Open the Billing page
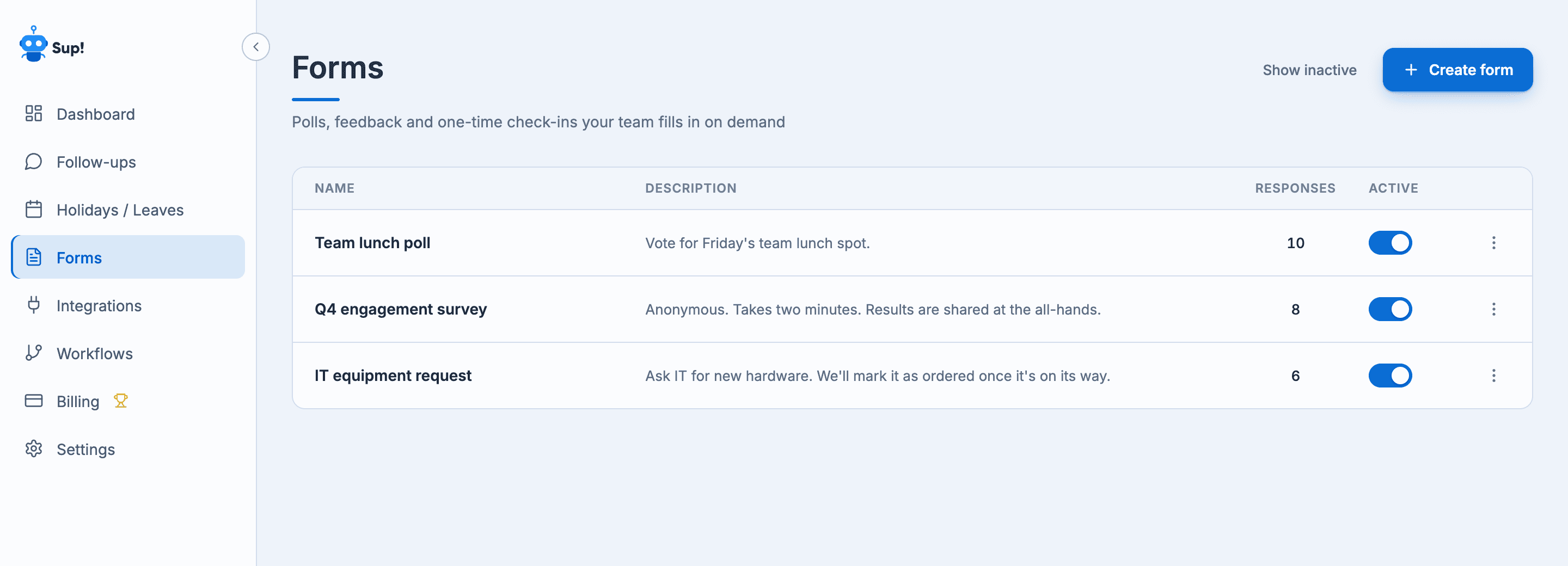 (x=128, y=401)
